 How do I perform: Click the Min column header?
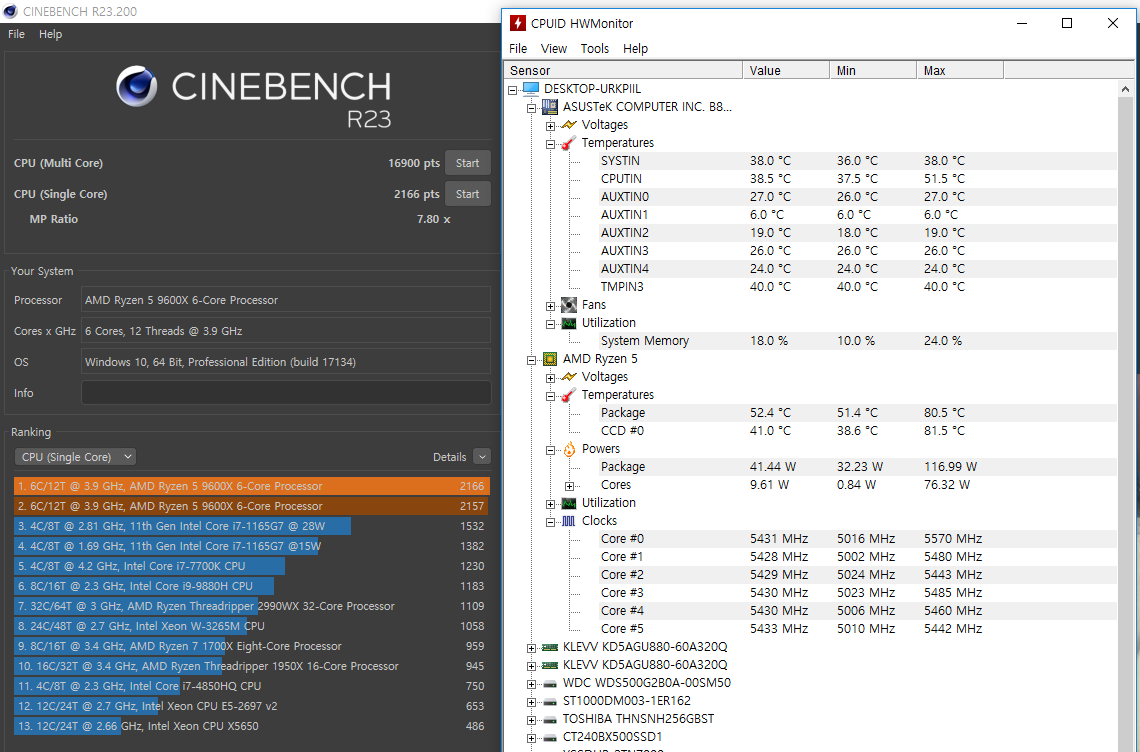pyautogui.click(x=873, y=71)
